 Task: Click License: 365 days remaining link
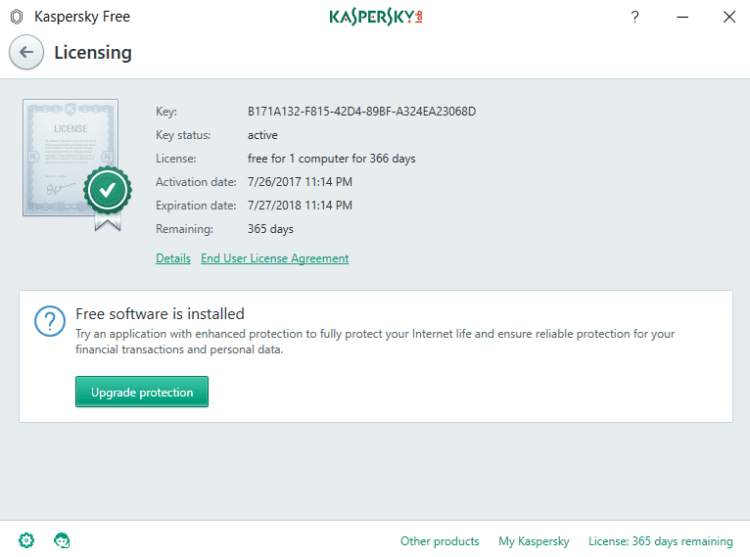click(661, 541)
